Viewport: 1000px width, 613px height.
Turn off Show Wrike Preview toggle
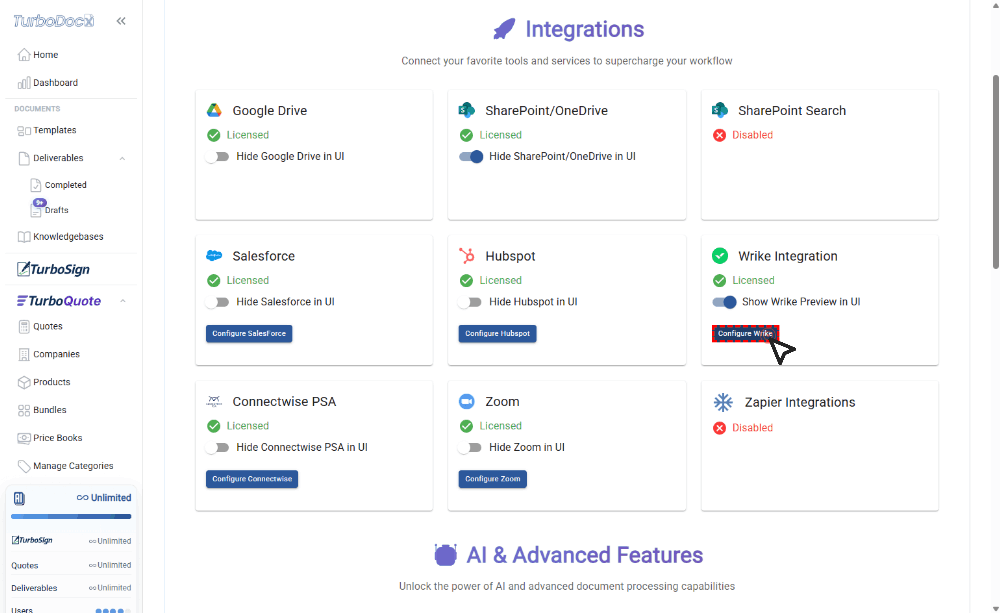724,302
